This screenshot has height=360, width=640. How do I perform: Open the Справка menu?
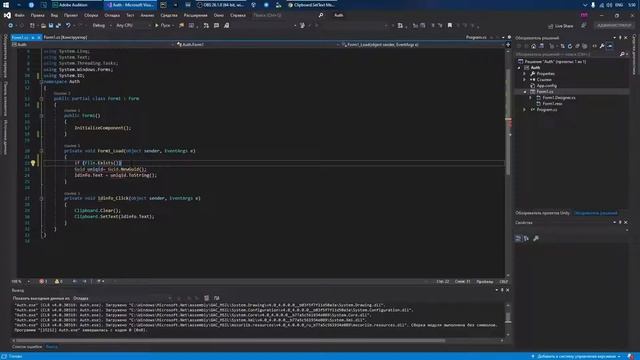tap(238, 15)
